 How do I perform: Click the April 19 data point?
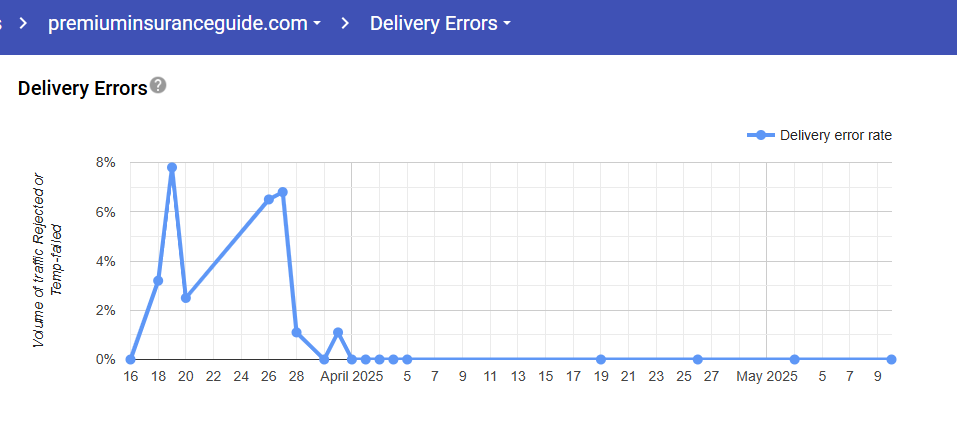[600, 359]
